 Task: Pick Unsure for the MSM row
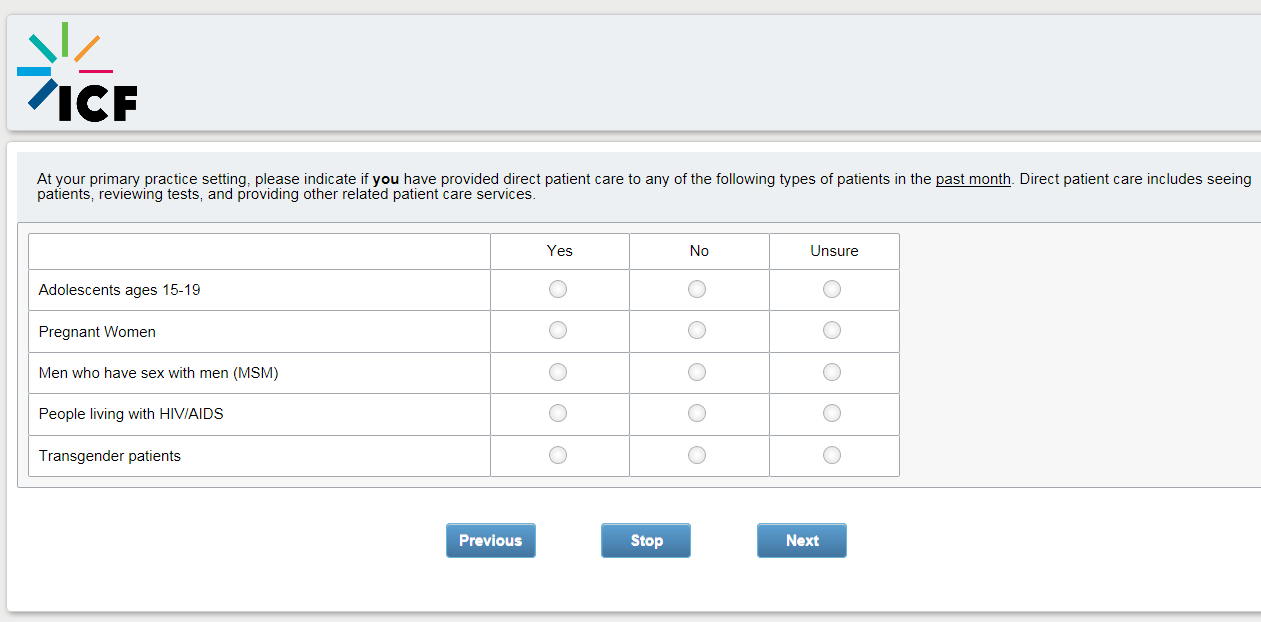832,372
